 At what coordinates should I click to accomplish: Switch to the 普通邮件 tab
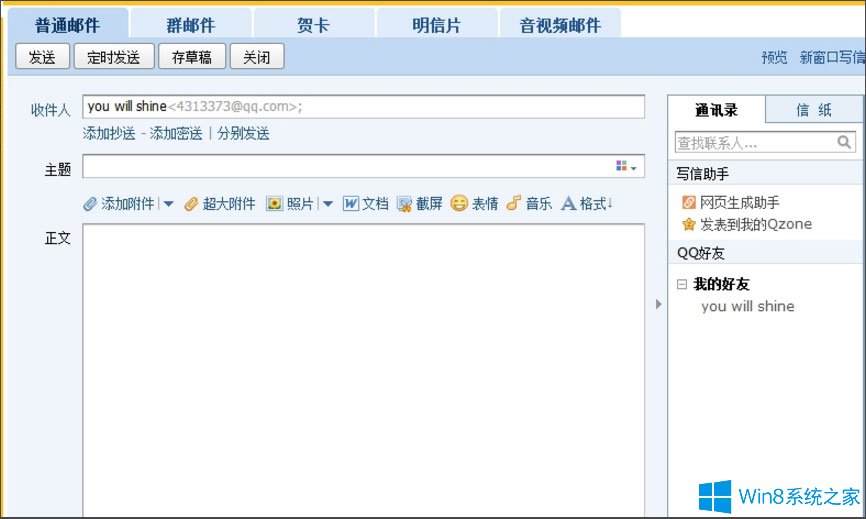point(67,25)
